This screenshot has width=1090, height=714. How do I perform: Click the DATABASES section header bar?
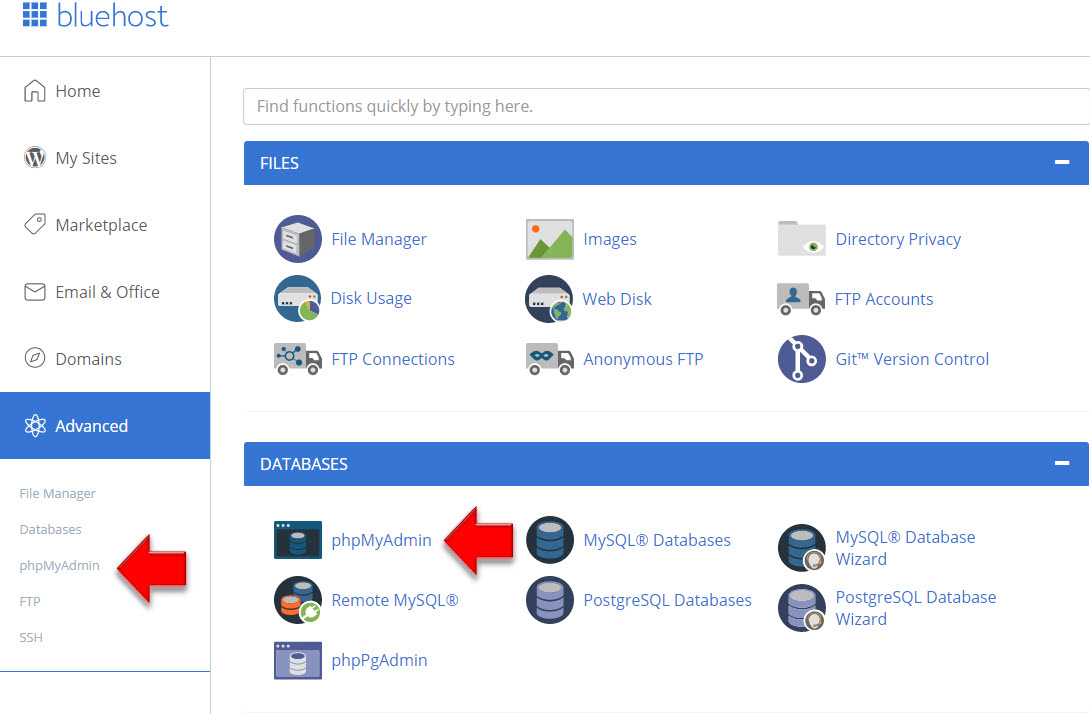666,464
